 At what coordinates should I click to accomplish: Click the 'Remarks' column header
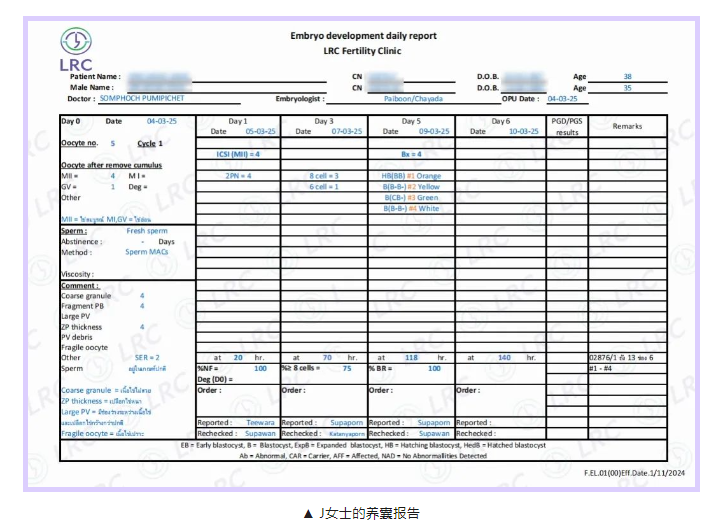coord(627,126)
